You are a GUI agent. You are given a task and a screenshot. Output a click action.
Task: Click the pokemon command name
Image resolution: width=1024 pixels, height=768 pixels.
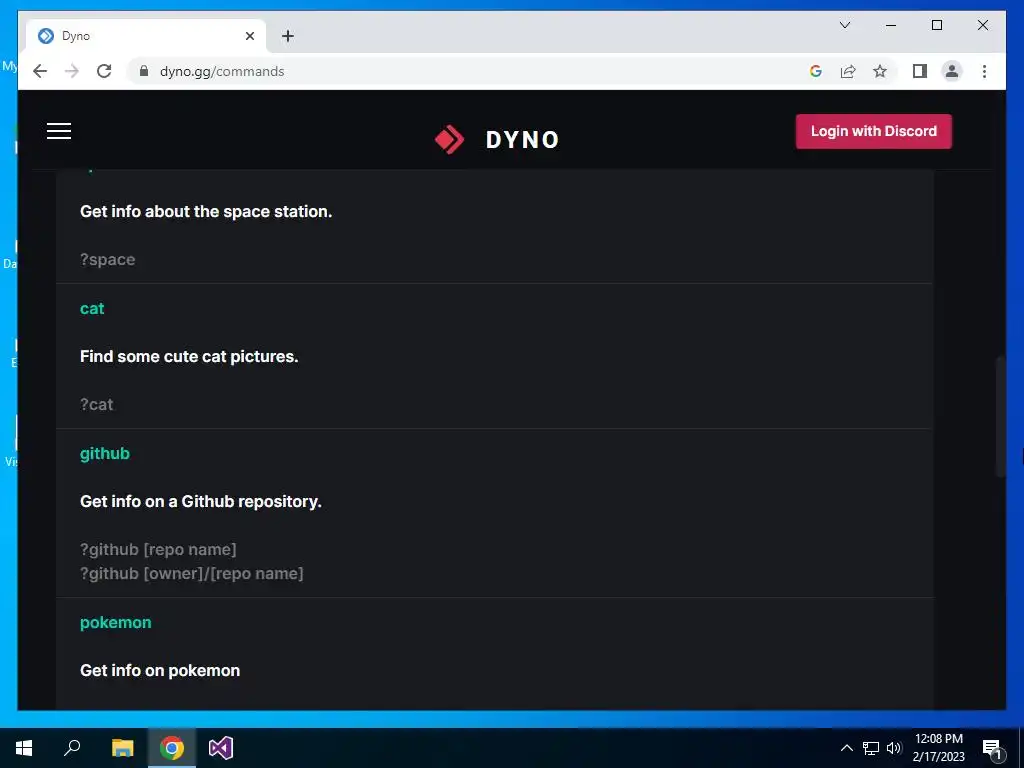point(116,622)
